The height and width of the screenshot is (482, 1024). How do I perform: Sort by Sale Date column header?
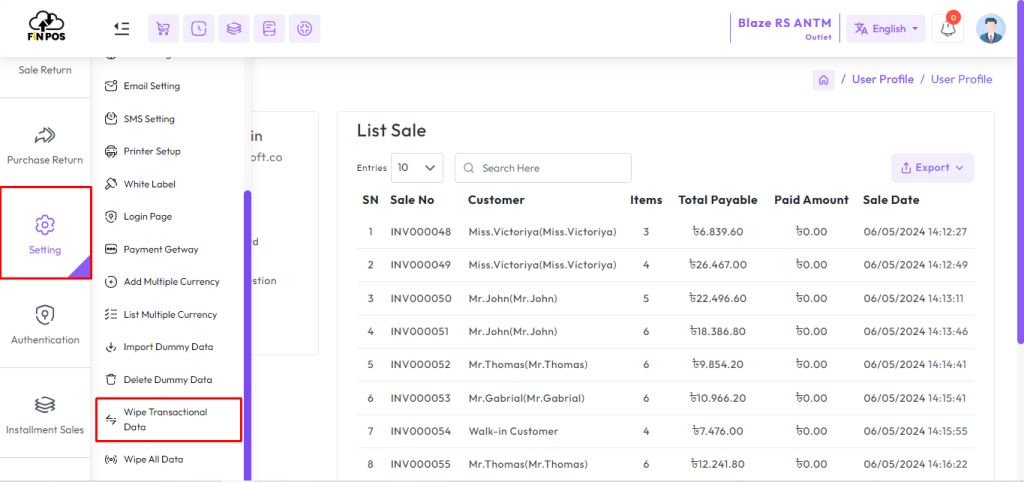click(891, 200)
